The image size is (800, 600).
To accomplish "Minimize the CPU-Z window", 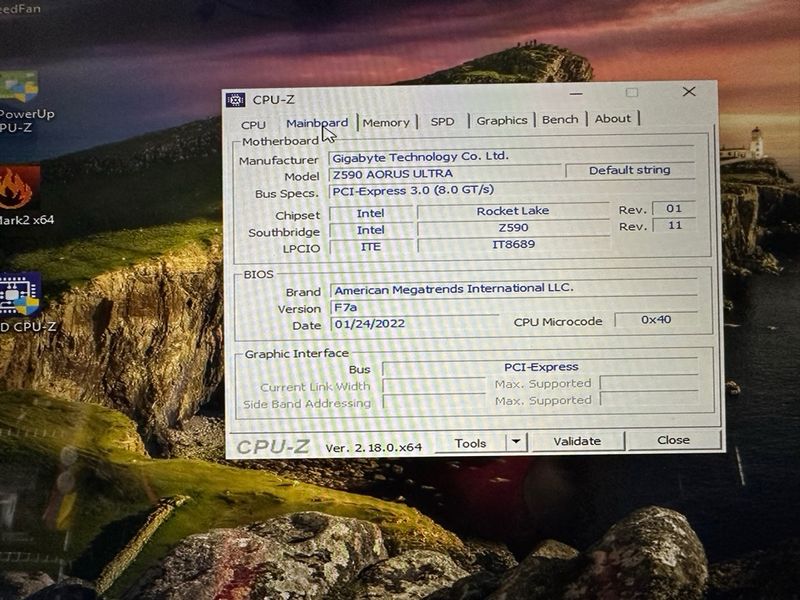I will (576, 94).
